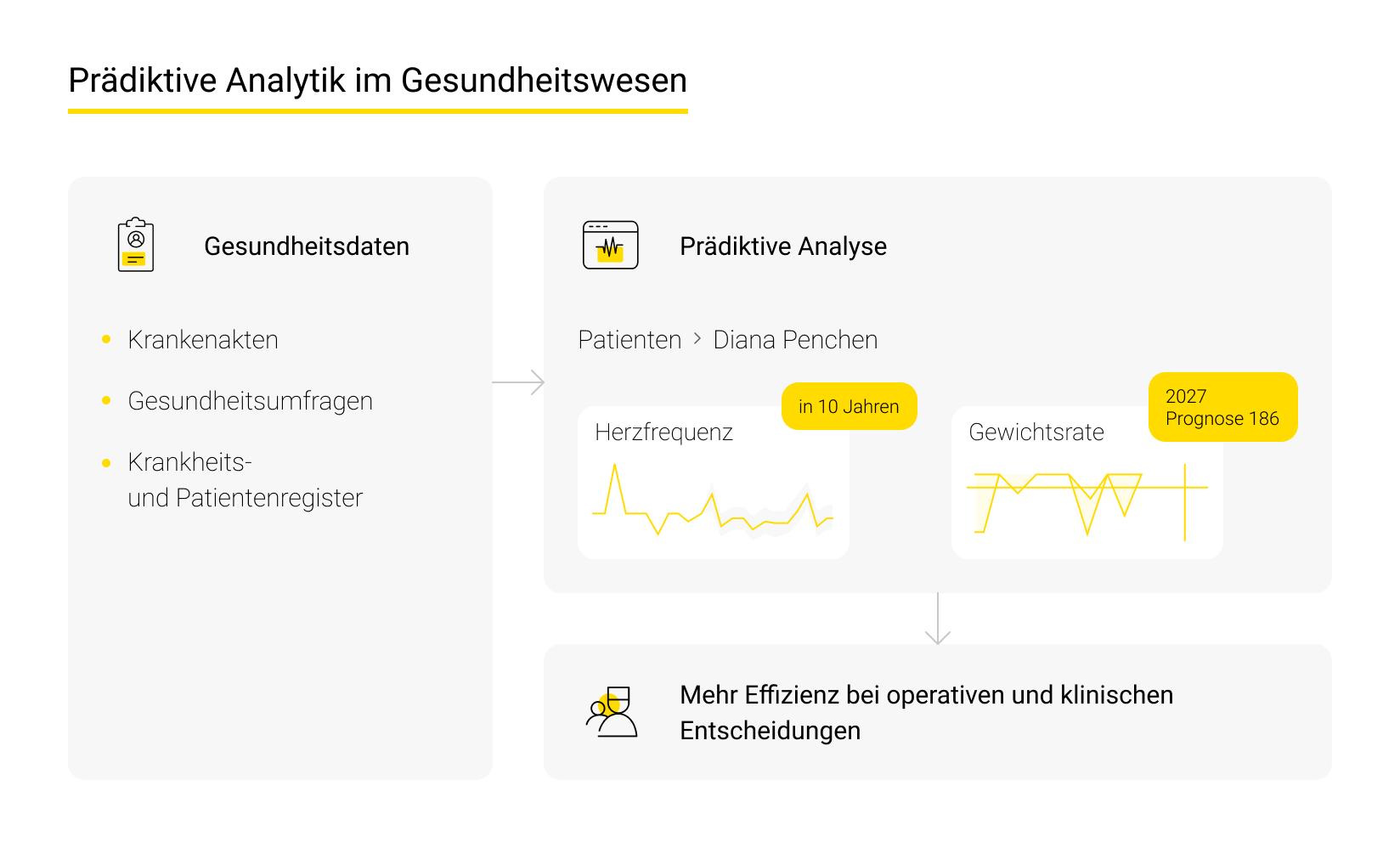This screenshot has width=1400, height=848.
Task: Toggle the '2027 Prognose 186' badge
Action: tap(1222, 407)
